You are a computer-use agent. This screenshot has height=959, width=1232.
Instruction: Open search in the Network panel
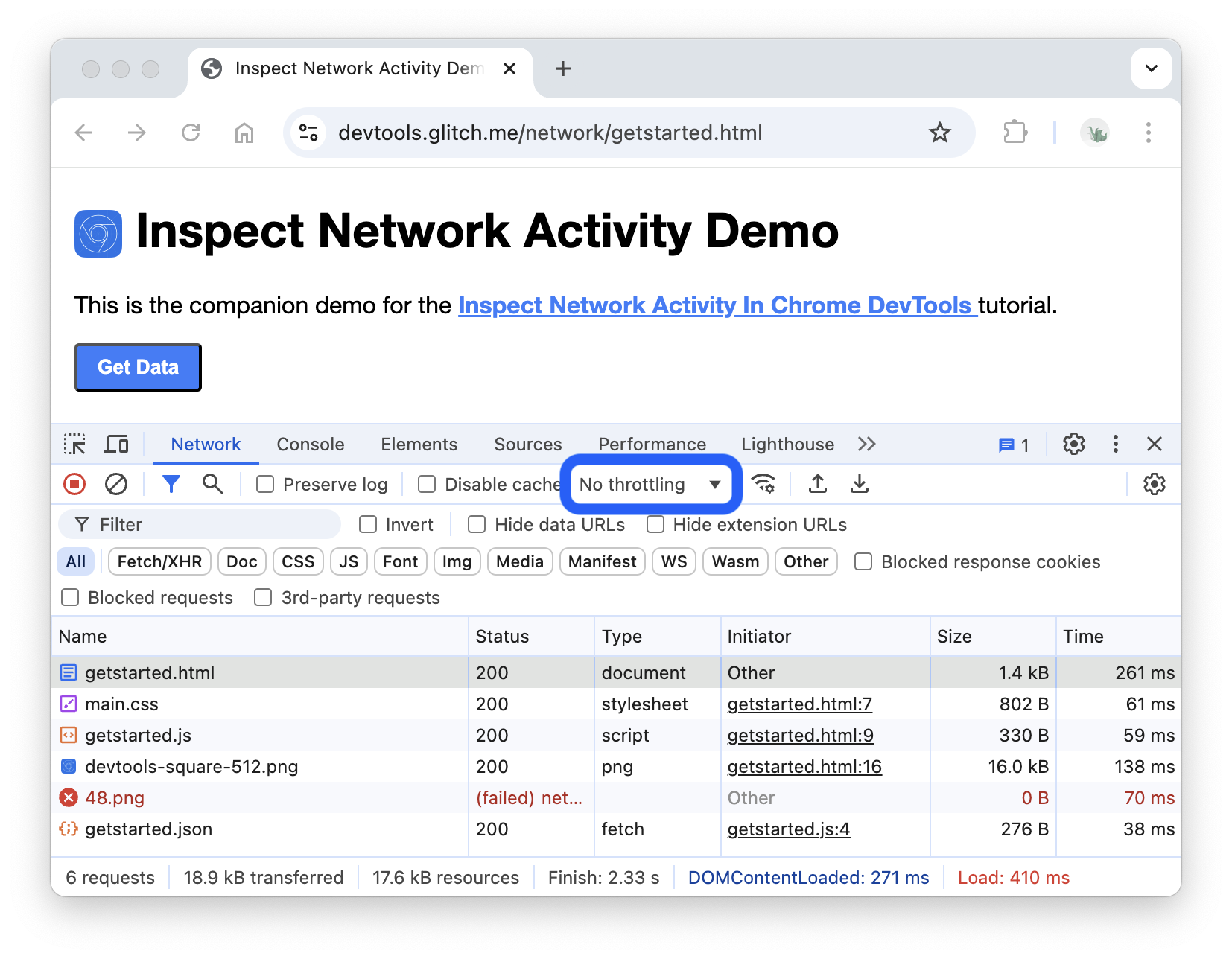click(x=213, y=484)
